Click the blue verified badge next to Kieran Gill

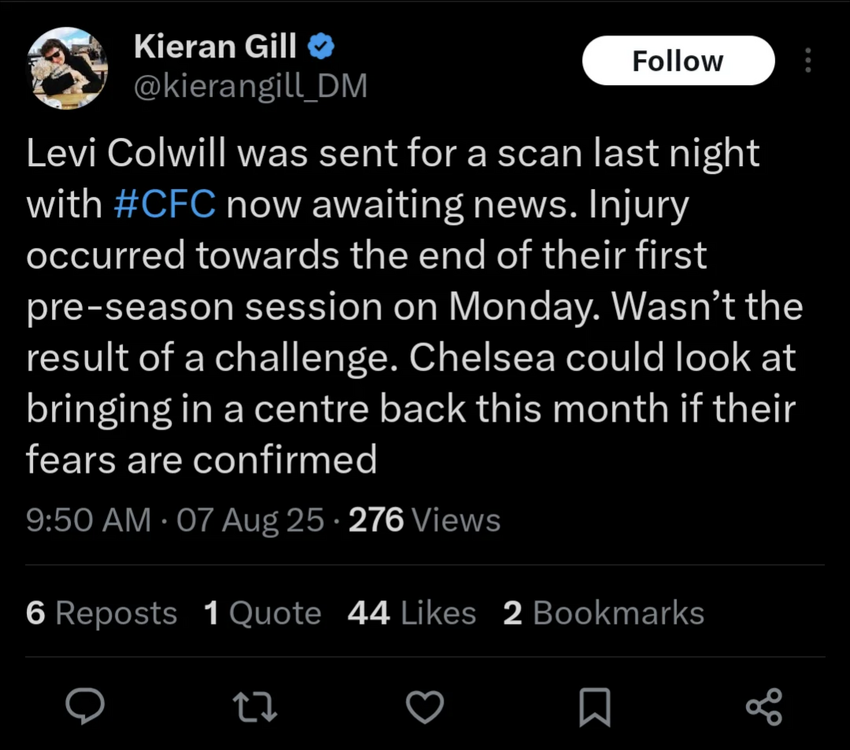321,45
